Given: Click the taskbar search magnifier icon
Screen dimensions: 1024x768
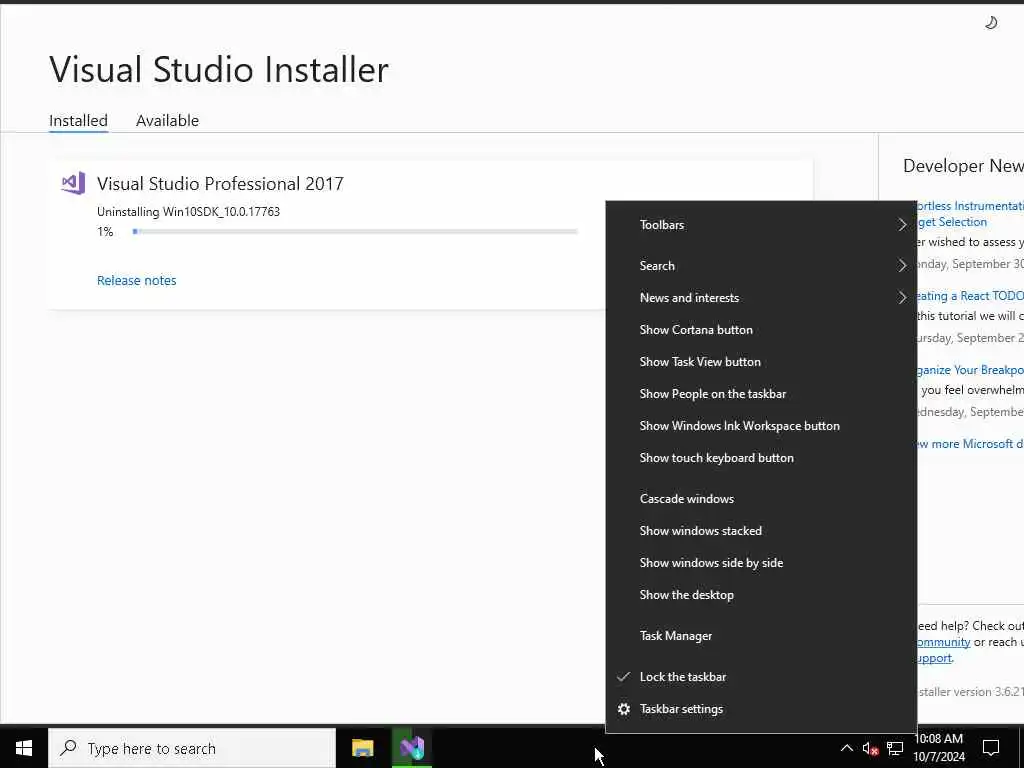Looking at the screenshot, I should 69,748.
